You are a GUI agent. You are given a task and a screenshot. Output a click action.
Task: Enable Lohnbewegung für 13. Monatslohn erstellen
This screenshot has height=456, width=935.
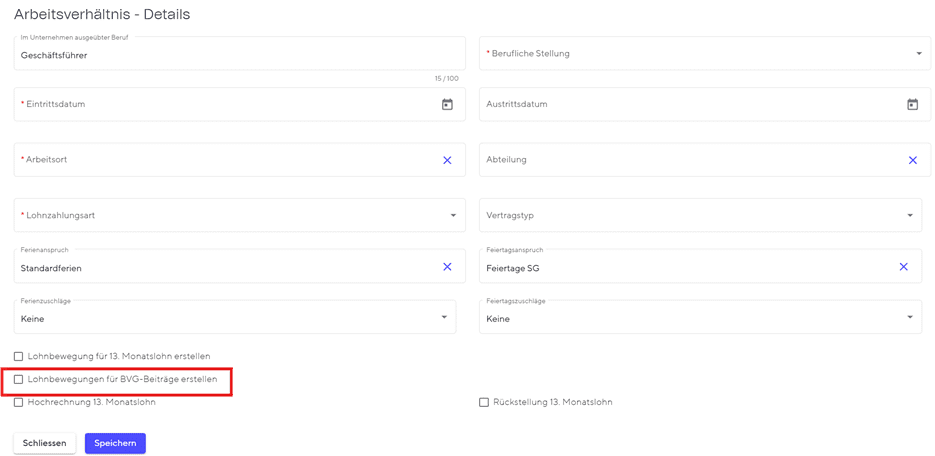(x=19, y=356)
